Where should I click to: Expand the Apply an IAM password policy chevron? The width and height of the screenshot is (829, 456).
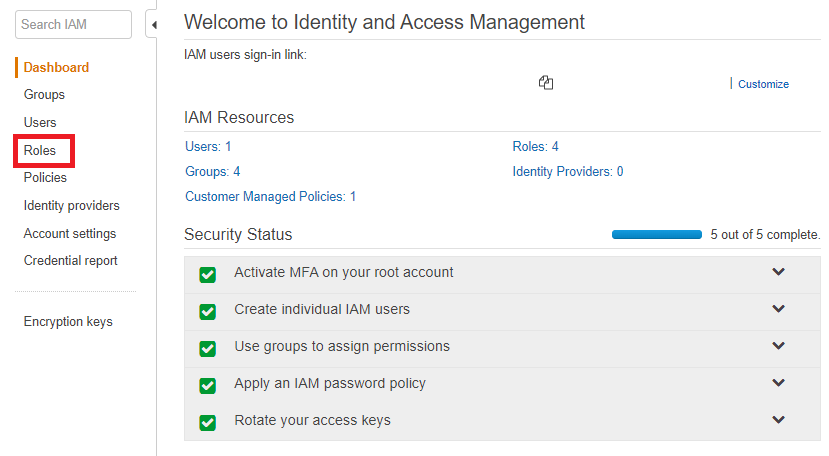778,383
